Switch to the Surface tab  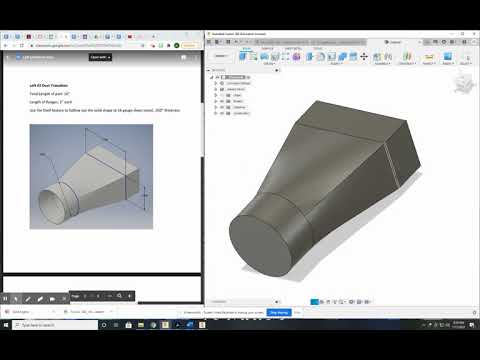coord(267,49)
